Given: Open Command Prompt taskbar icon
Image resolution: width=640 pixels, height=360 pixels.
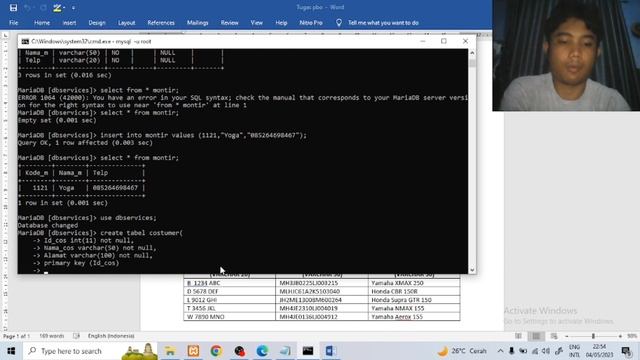Looking at the screenshot, I should tap(308, 351).
